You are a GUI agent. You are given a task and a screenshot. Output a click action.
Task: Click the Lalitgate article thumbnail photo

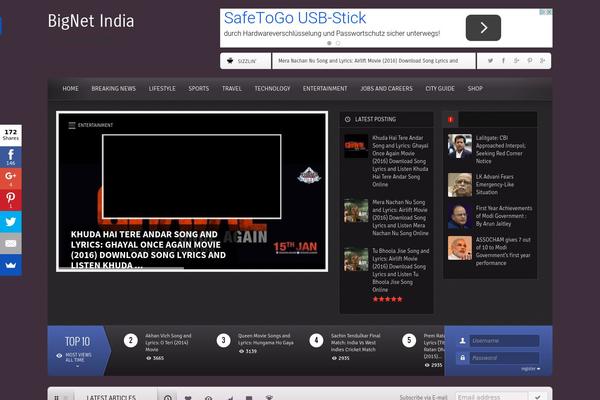coord(460,146)
